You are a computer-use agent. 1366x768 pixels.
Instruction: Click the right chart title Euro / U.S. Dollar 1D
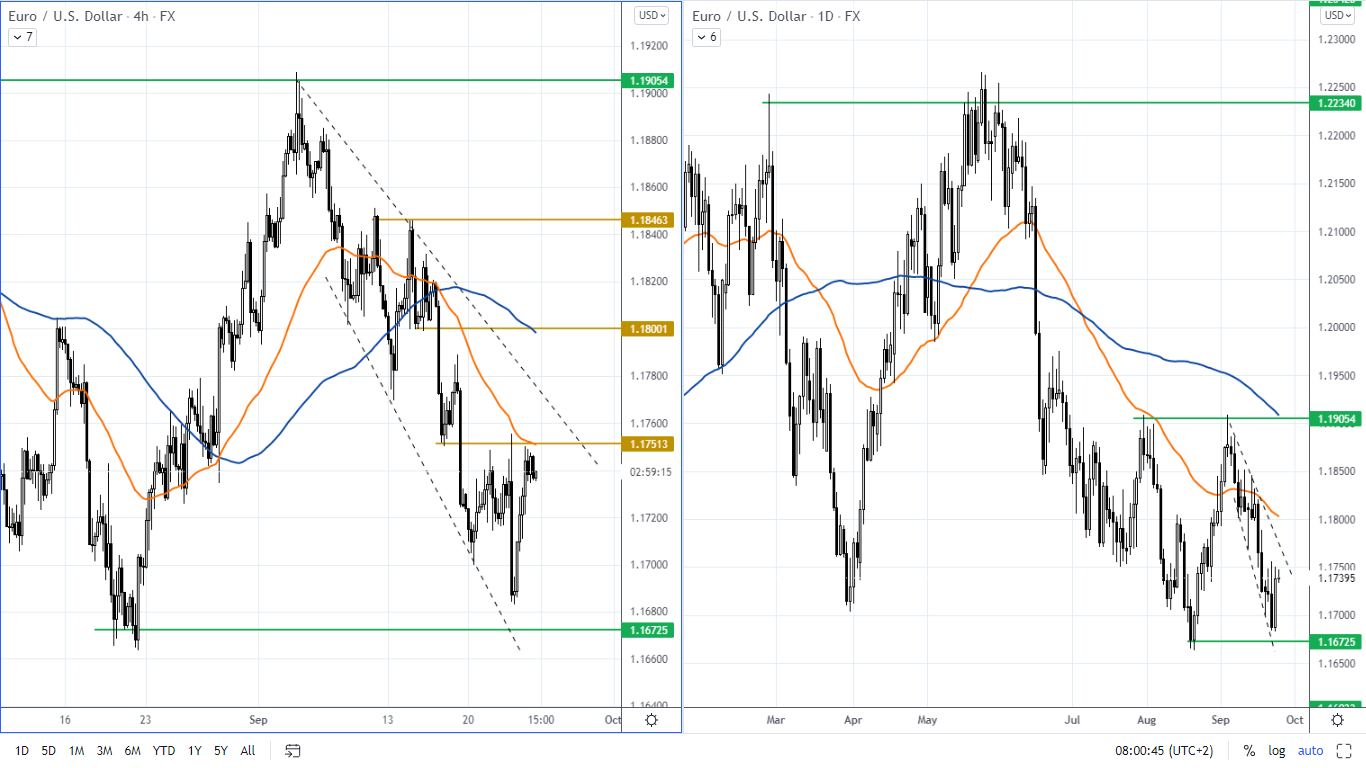pos(776,16)
